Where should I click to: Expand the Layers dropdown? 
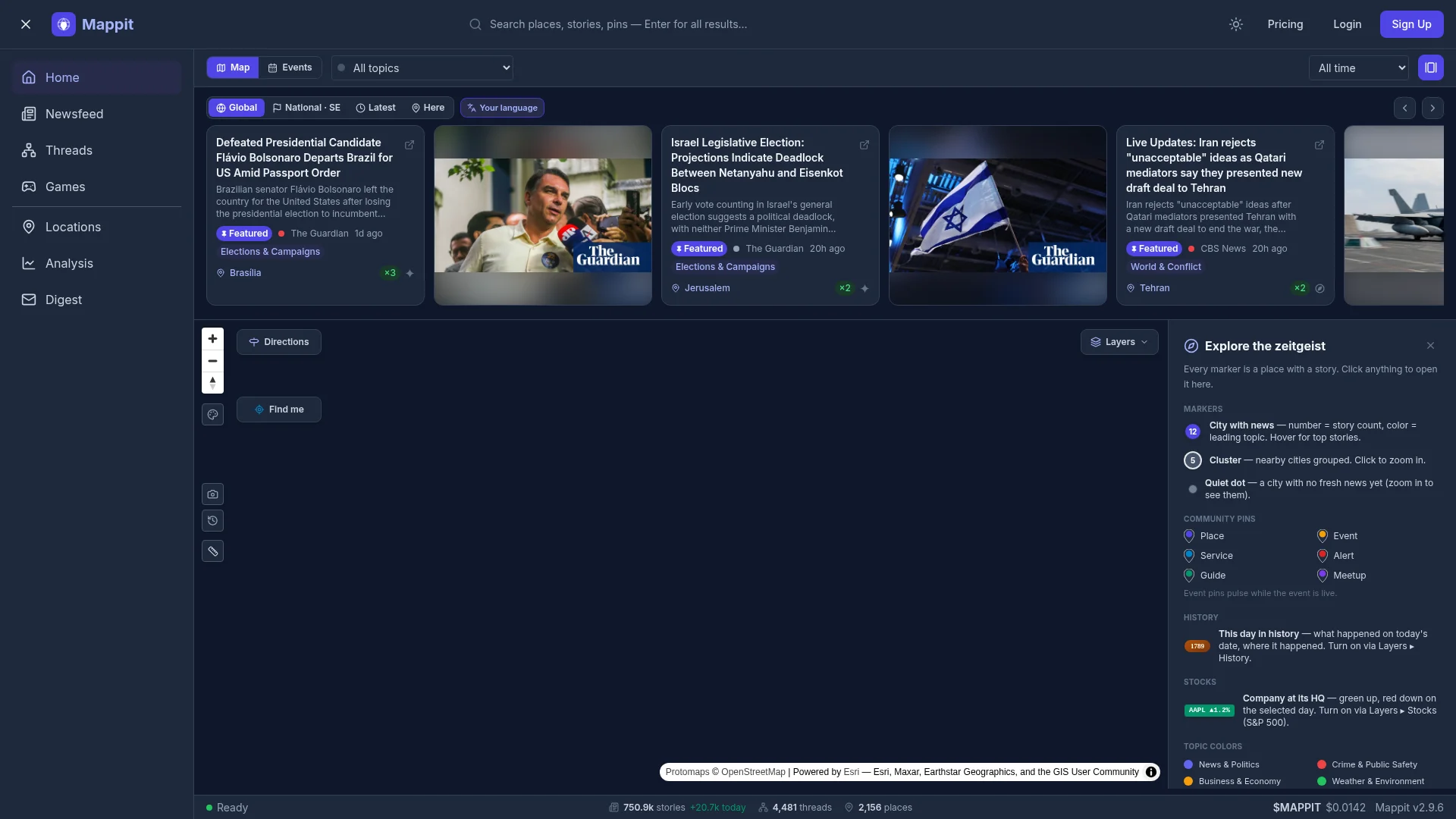[x=1119, y=342]
